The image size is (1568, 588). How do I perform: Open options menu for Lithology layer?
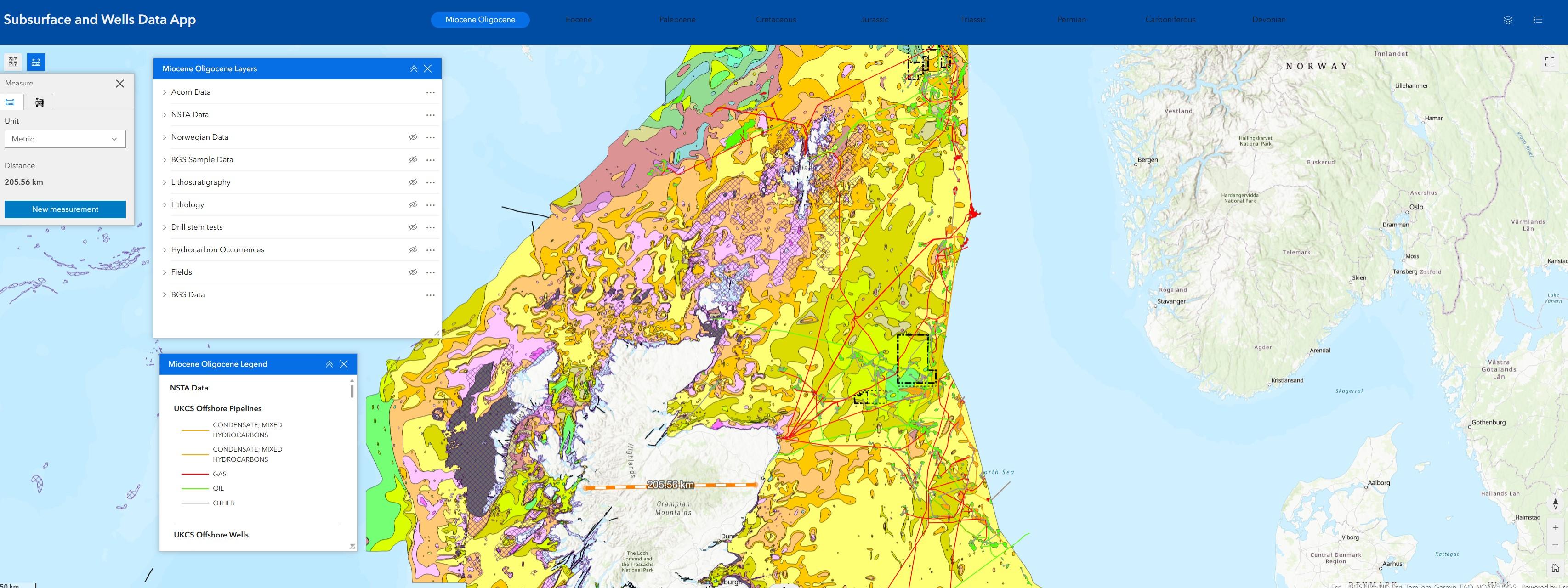(x=430, y=205)
